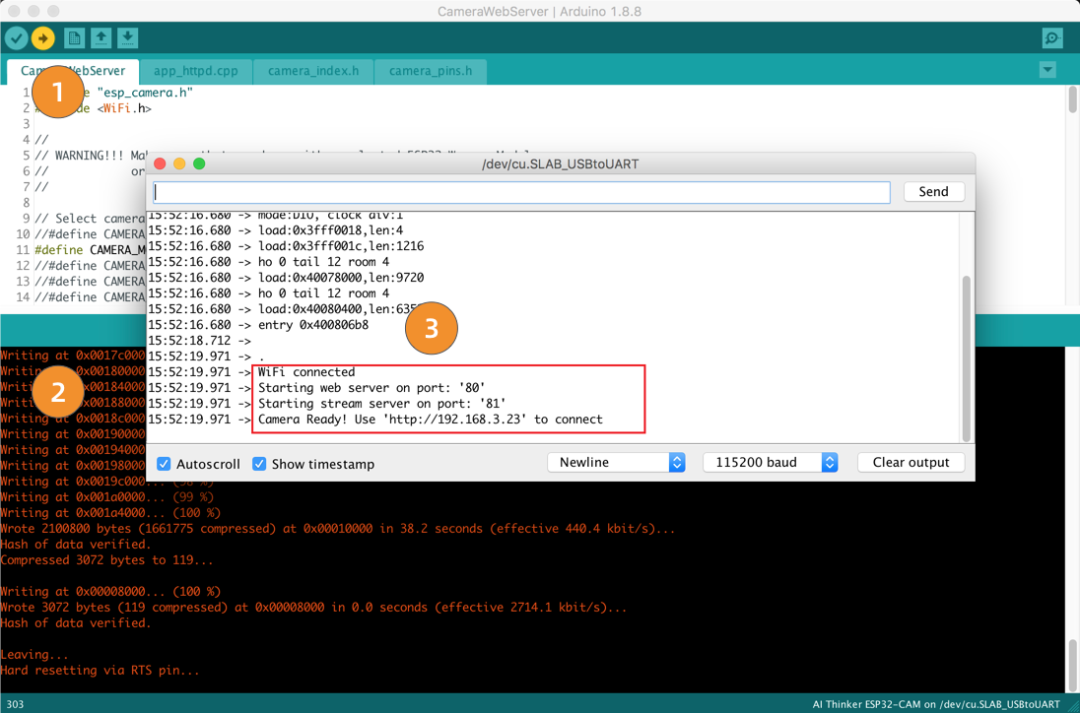Image resolution: width=1080 pixels, height=713 pixels.
Task: Close the serial monitor window
Action: tap(160, 164)
